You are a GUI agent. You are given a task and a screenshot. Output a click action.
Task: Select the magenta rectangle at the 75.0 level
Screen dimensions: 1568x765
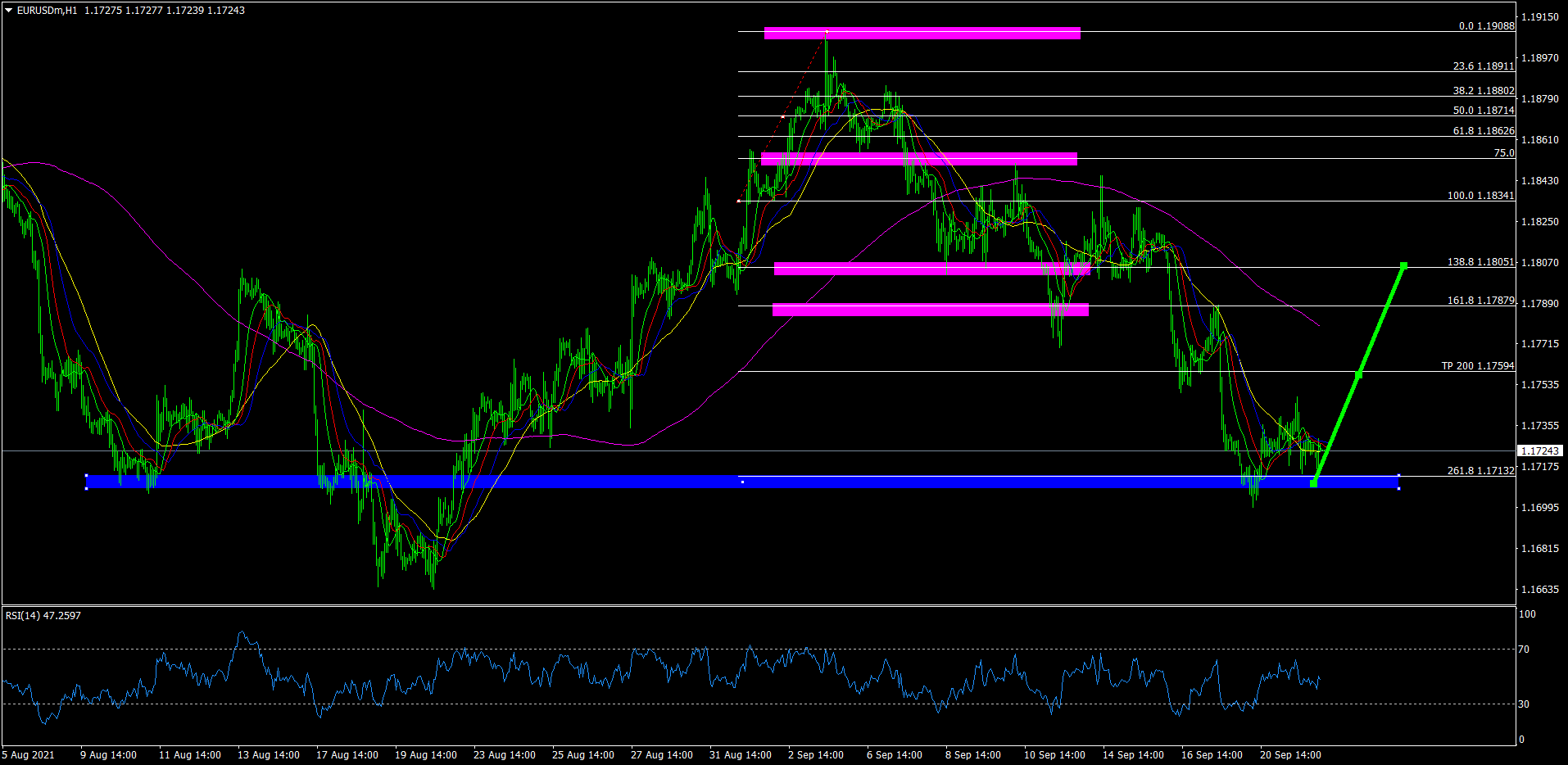(x=919, y=159)
